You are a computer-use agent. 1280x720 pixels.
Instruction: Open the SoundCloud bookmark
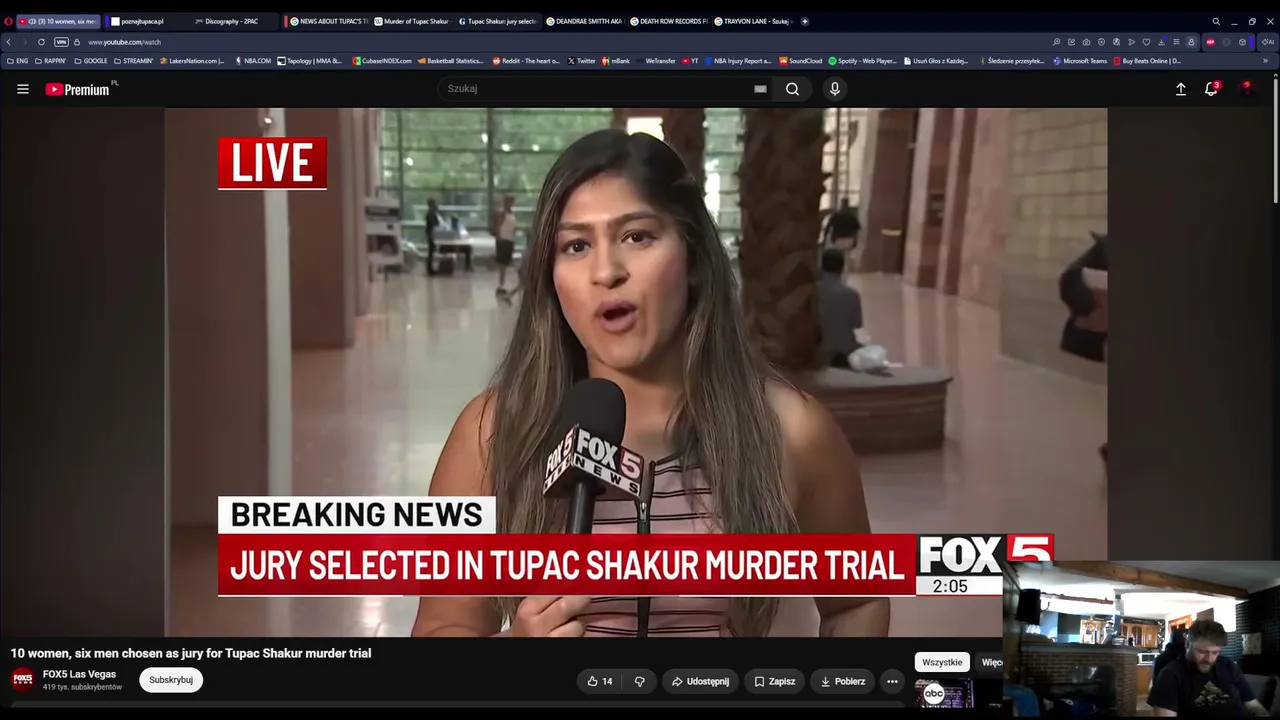[801, 61]
